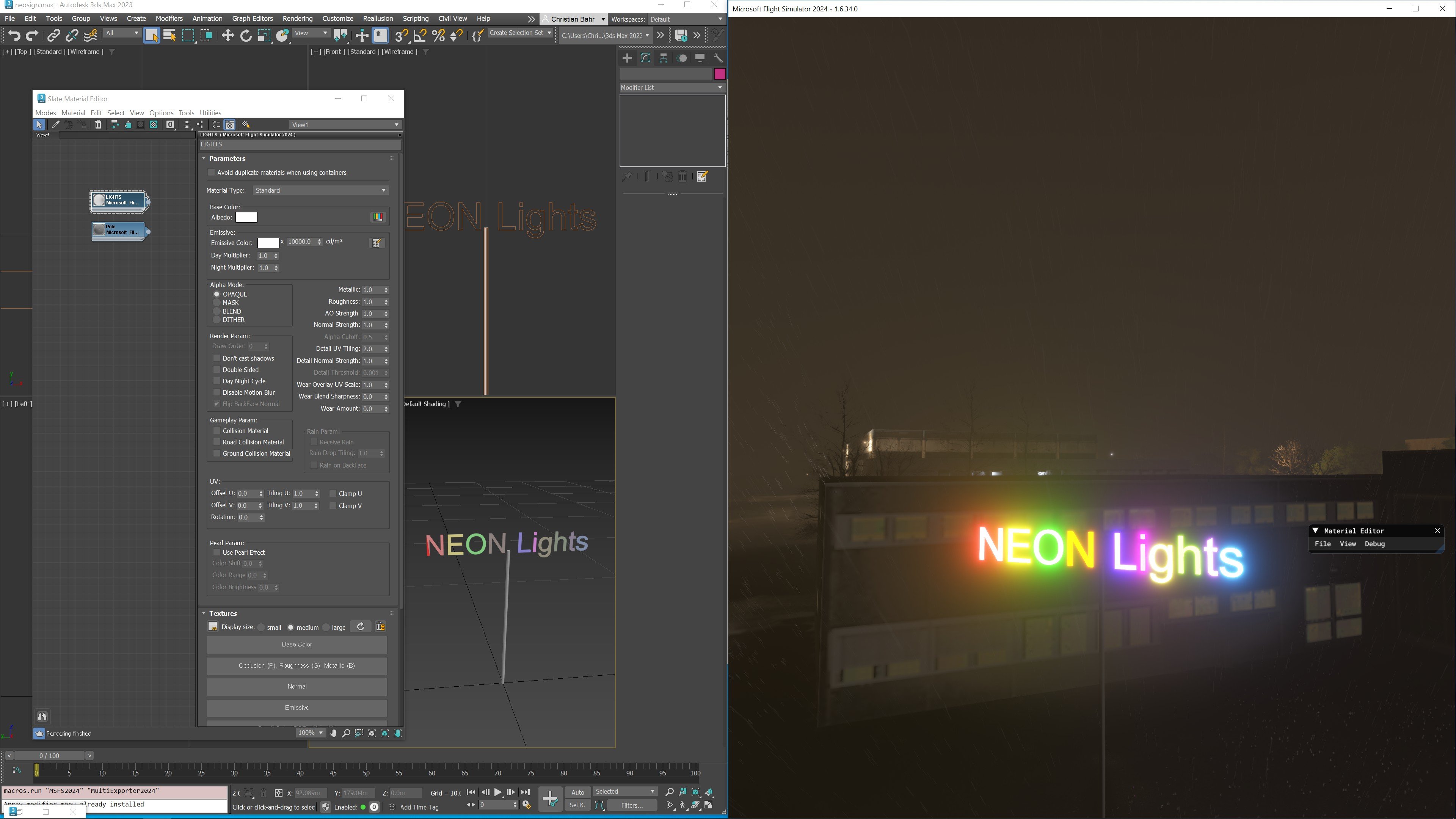The image size is (1456, 819).
Task: Open Debug menu in MSFS Material Editor
Action: [x=1374, y=544]
